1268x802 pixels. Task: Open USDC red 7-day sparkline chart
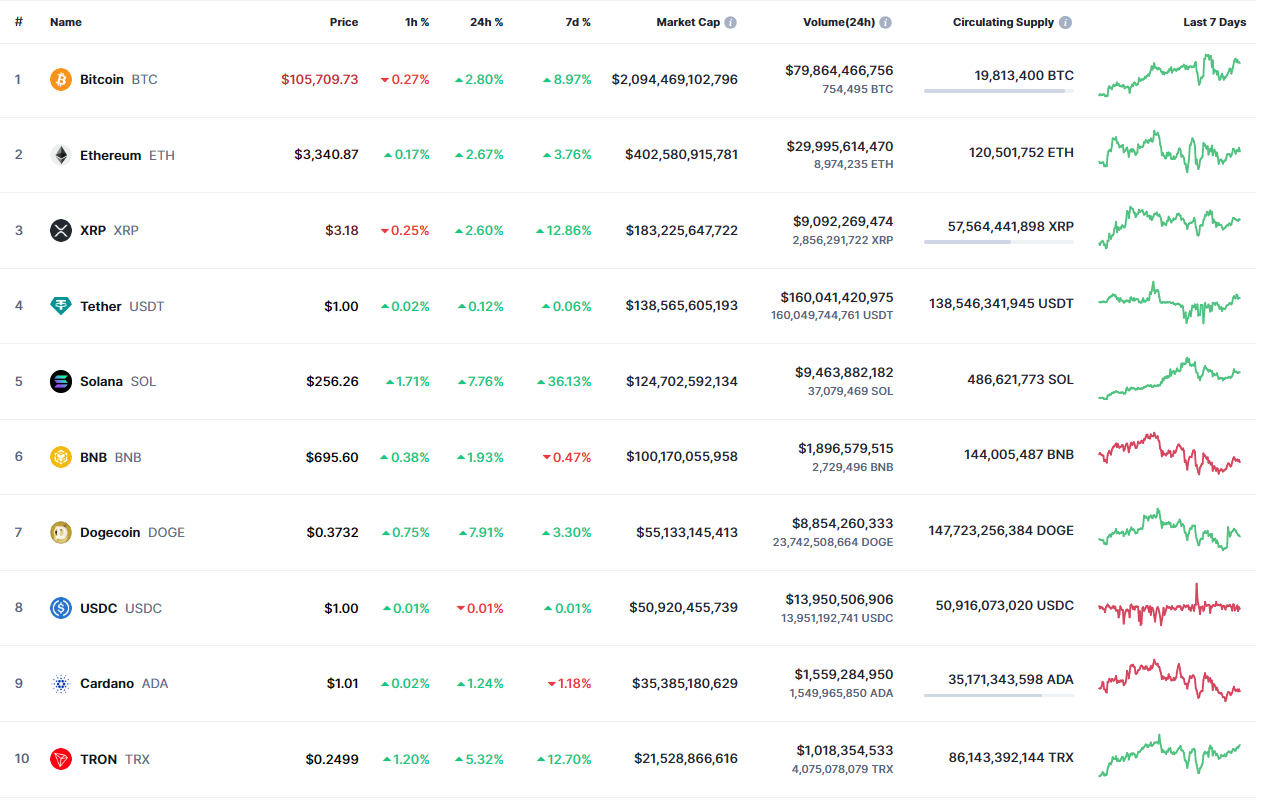pos(1170,604)
